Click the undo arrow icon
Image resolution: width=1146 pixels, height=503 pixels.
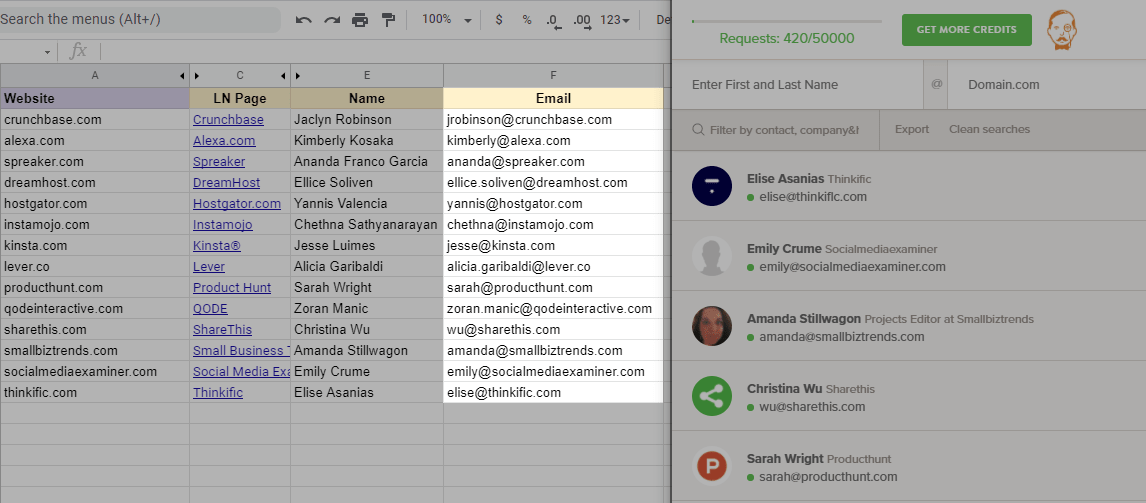coord(304,20)
